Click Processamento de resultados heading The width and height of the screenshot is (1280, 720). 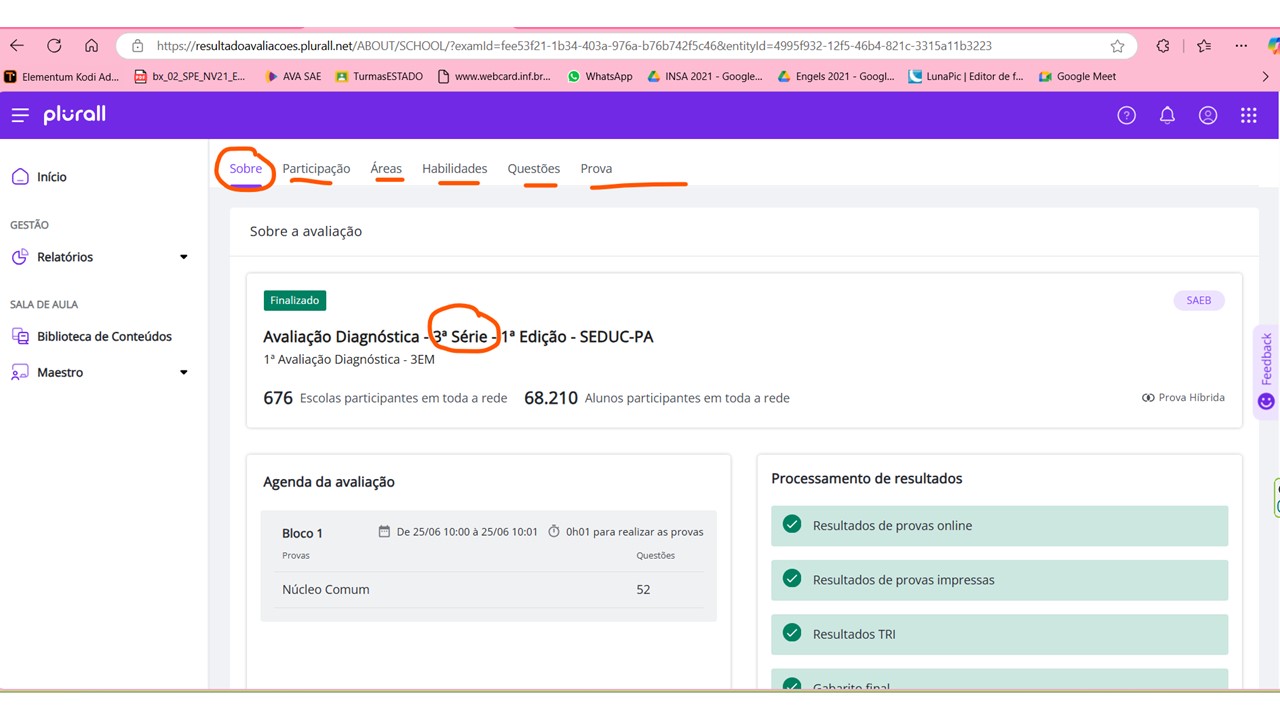point(867,478)
